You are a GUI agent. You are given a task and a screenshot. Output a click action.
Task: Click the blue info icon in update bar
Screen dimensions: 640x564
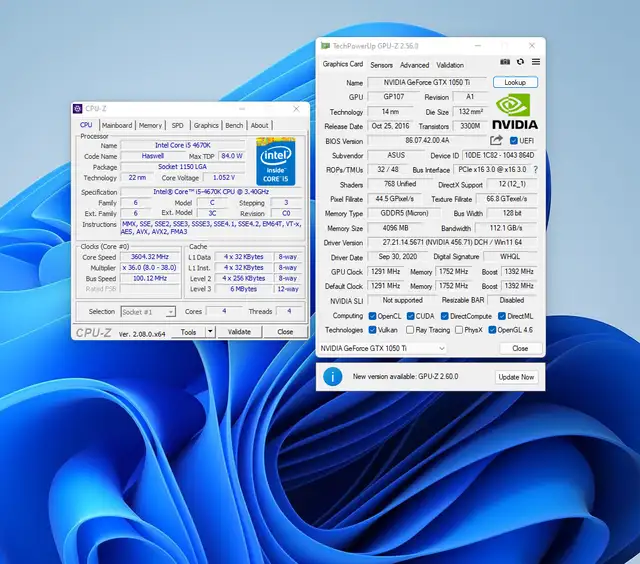pyautogui.click(x=333, y=377)
